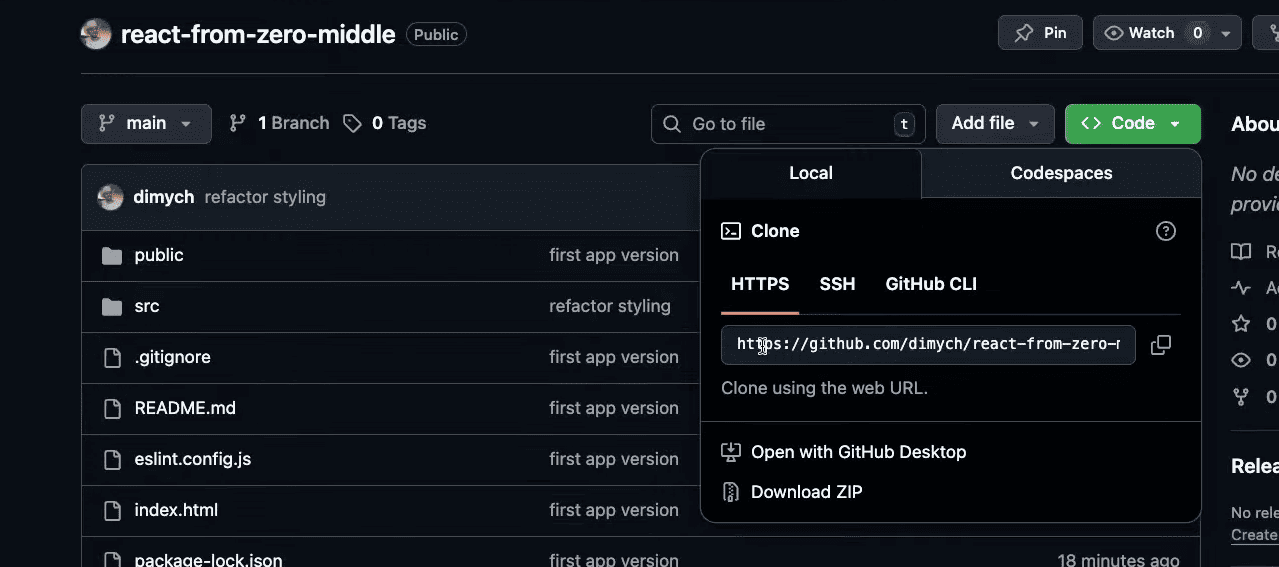Select the GitHub CLI clone tab
Image resolution: width=1279 pixels, height=567 pixels.
tap(930, 284)
